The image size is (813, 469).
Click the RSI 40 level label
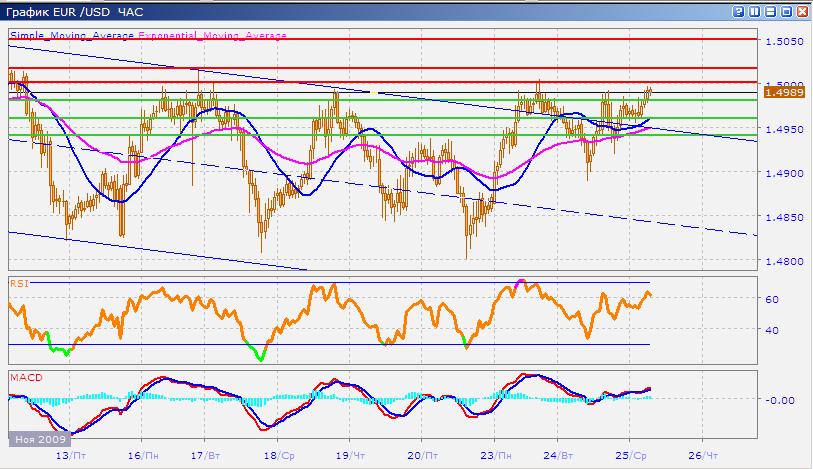coord(772,330)
